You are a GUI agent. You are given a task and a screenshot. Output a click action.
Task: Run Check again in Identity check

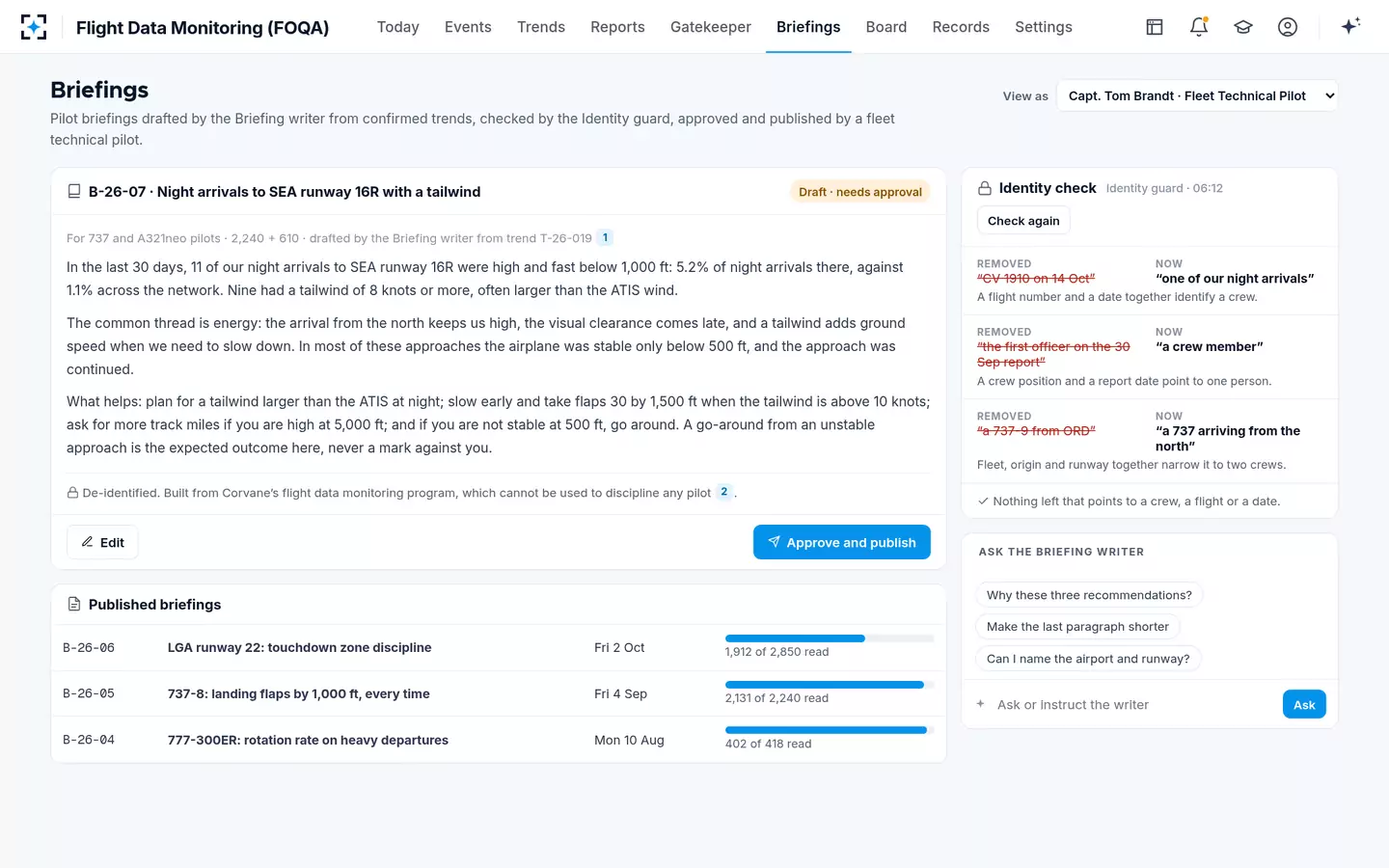point(1023,221)
